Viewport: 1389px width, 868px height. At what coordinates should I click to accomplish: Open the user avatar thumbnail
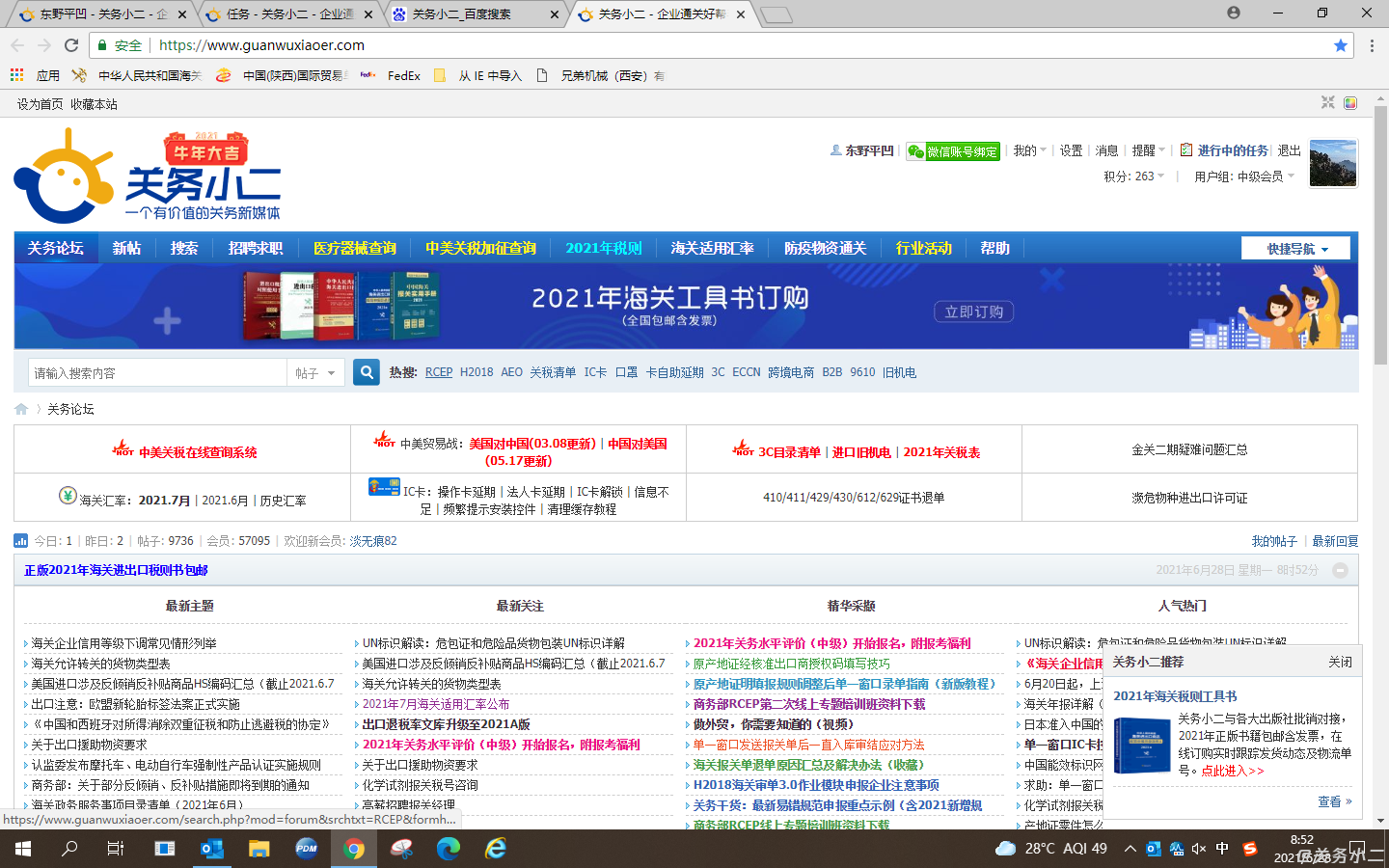pos(1333,163)
